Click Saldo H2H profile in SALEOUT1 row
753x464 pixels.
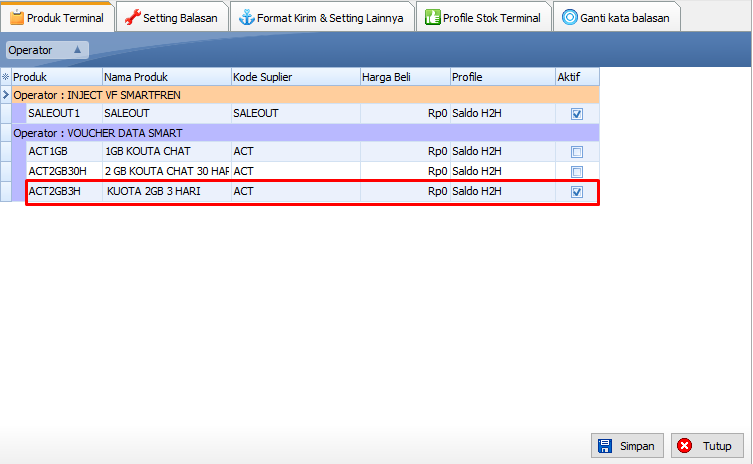click(x=503, y=113)
